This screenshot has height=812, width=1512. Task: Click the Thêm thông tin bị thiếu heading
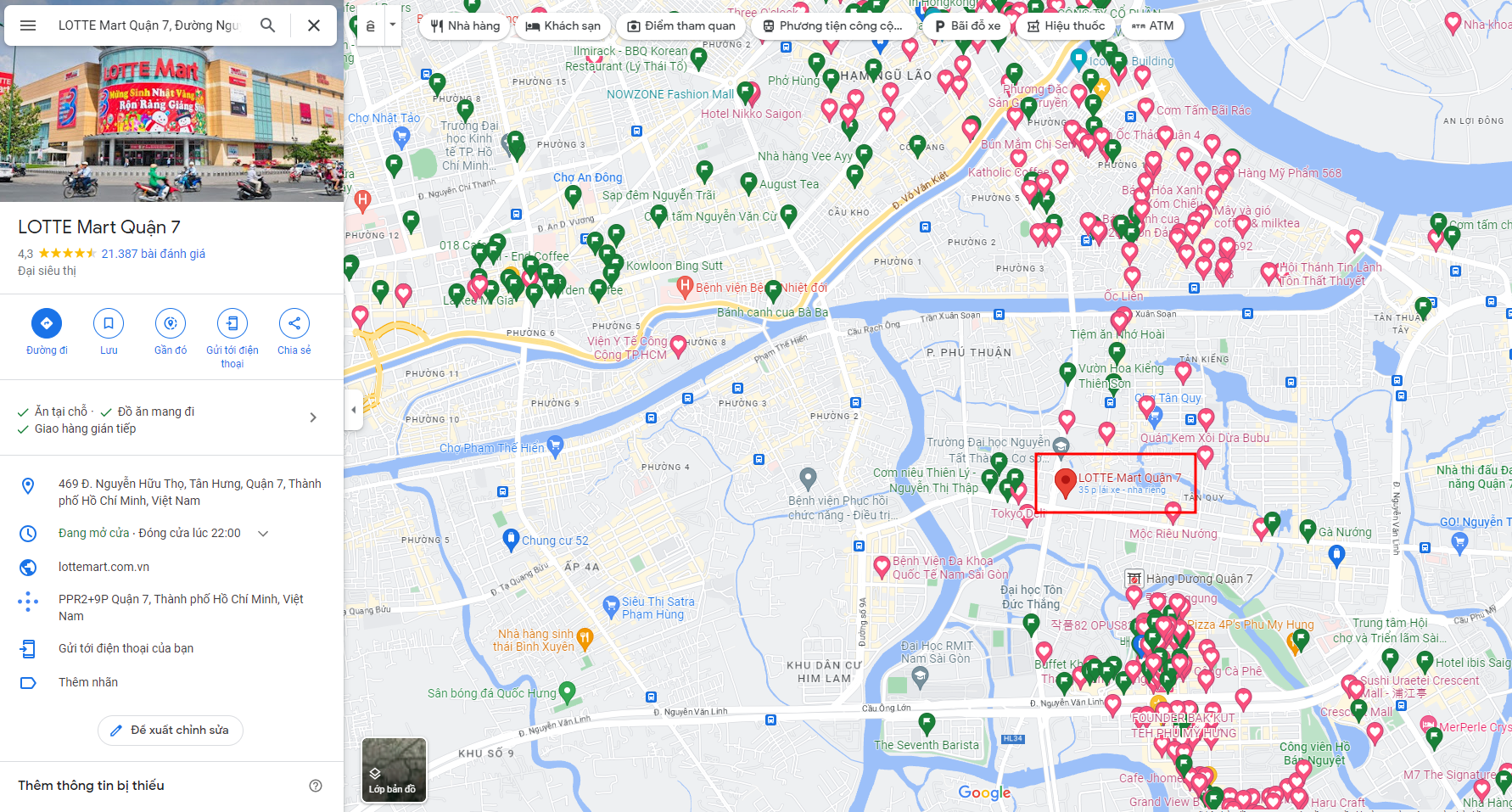92,786
